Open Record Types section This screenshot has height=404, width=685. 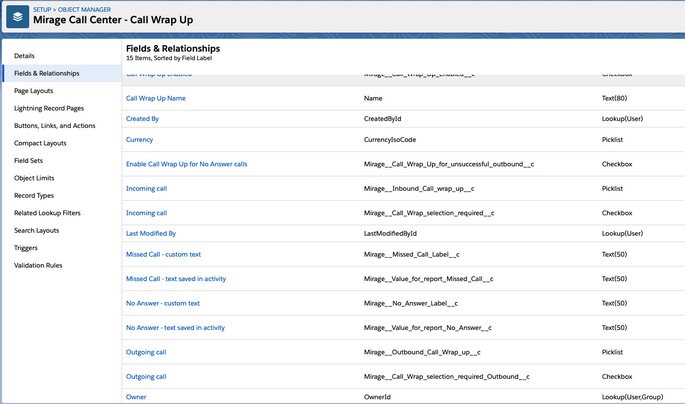pos(34,196)
